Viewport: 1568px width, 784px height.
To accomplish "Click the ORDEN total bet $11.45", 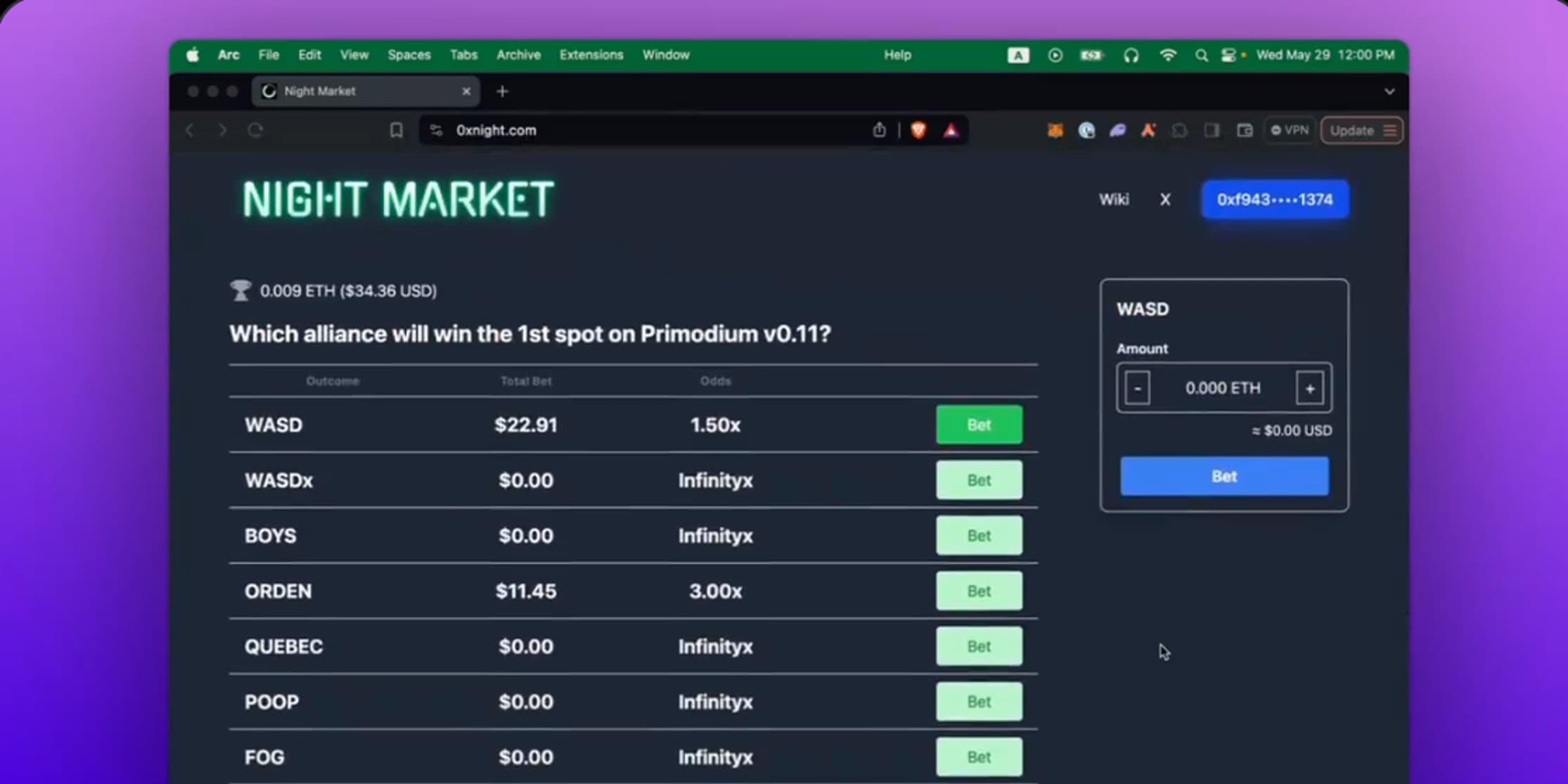I will pyautogui.click(x=526, y=591).
